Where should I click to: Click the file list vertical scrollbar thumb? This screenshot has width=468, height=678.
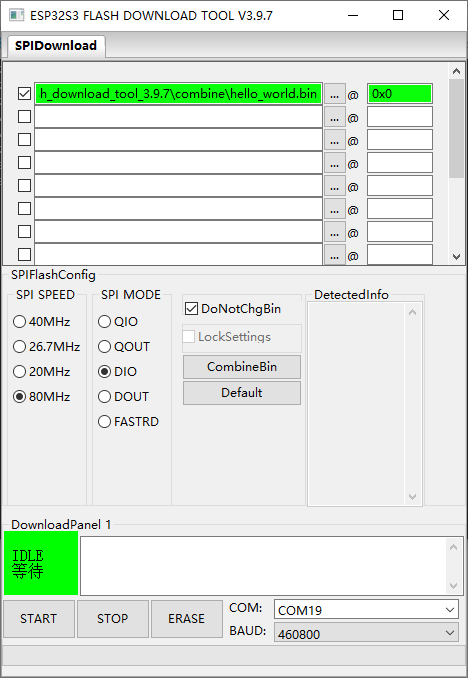(x=456, y=128)
